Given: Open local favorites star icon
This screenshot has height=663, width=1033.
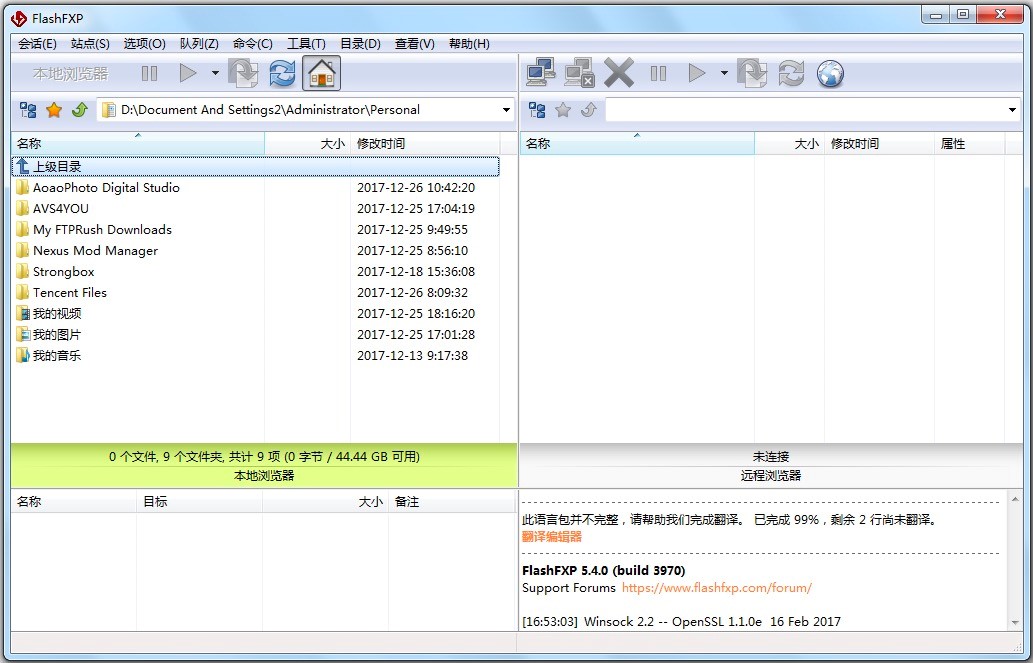Looking at the screenshot, I should click(x=54, y=110).
